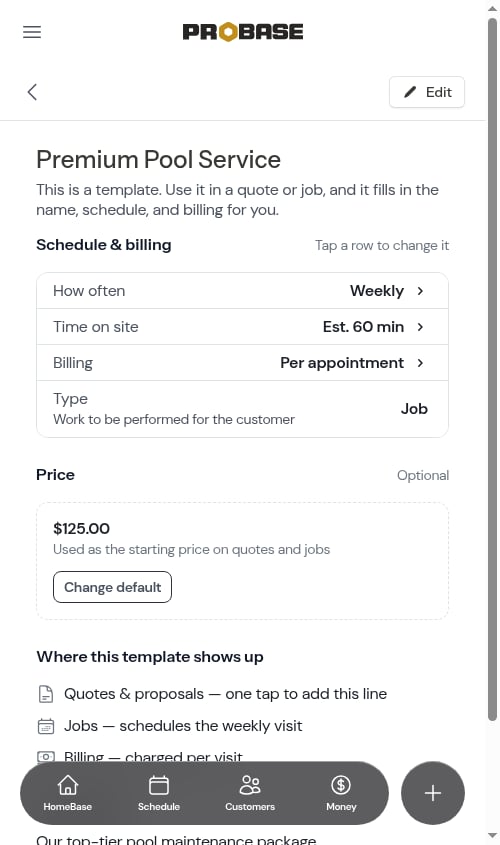Click the Edit button
The image size is (500, 845).
point(427,92)
